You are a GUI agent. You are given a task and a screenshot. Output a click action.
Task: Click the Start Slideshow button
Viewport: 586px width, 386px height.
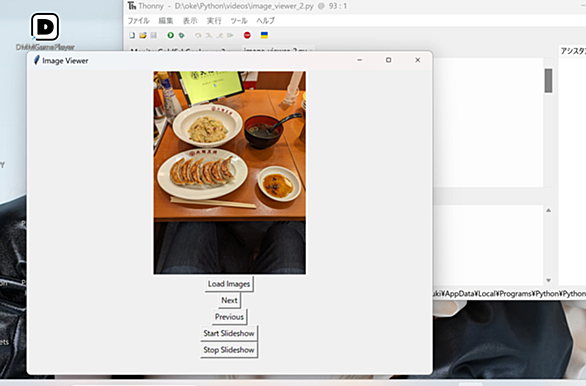click(229, 333)
